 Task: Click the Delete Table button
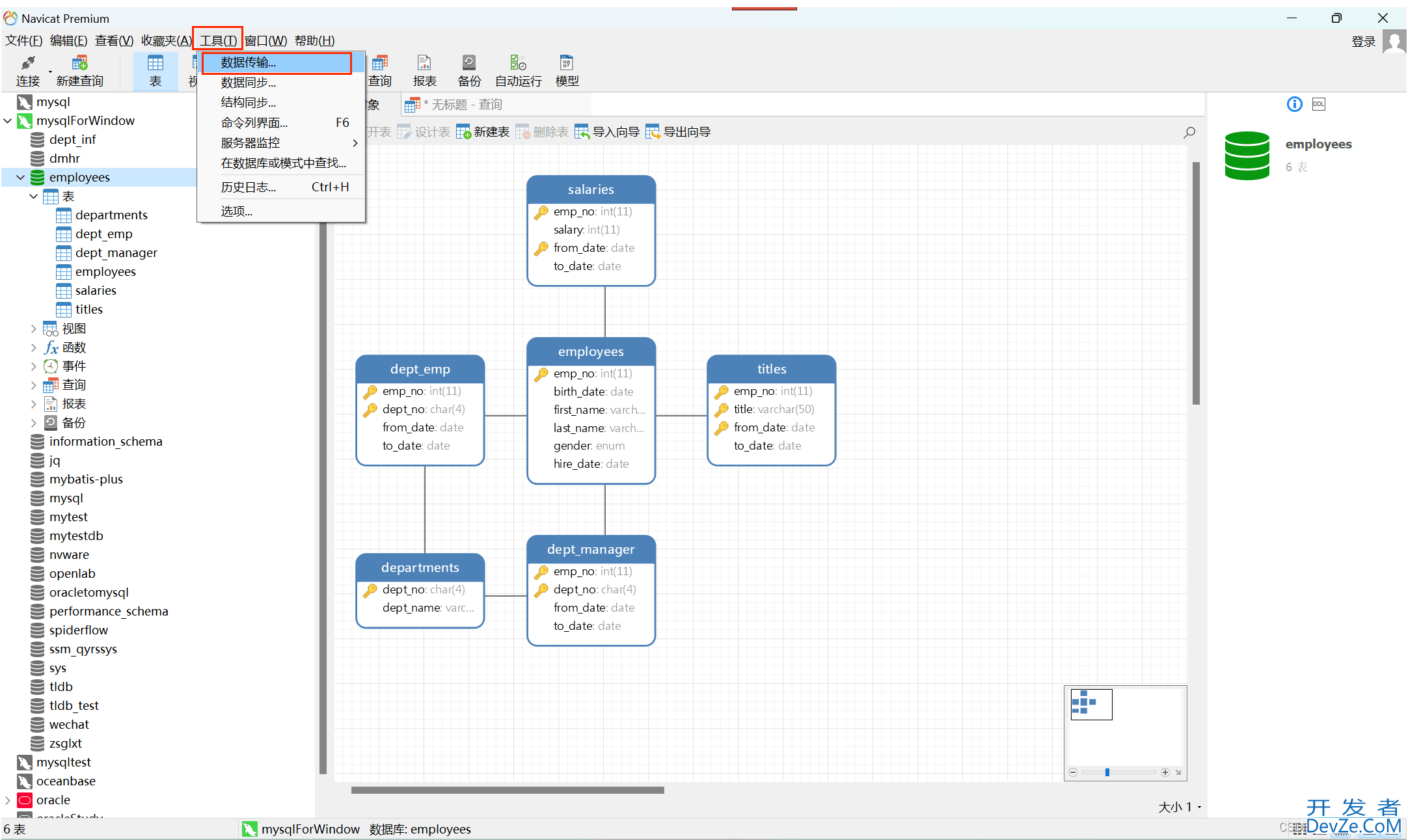click(x=542, y=132)
